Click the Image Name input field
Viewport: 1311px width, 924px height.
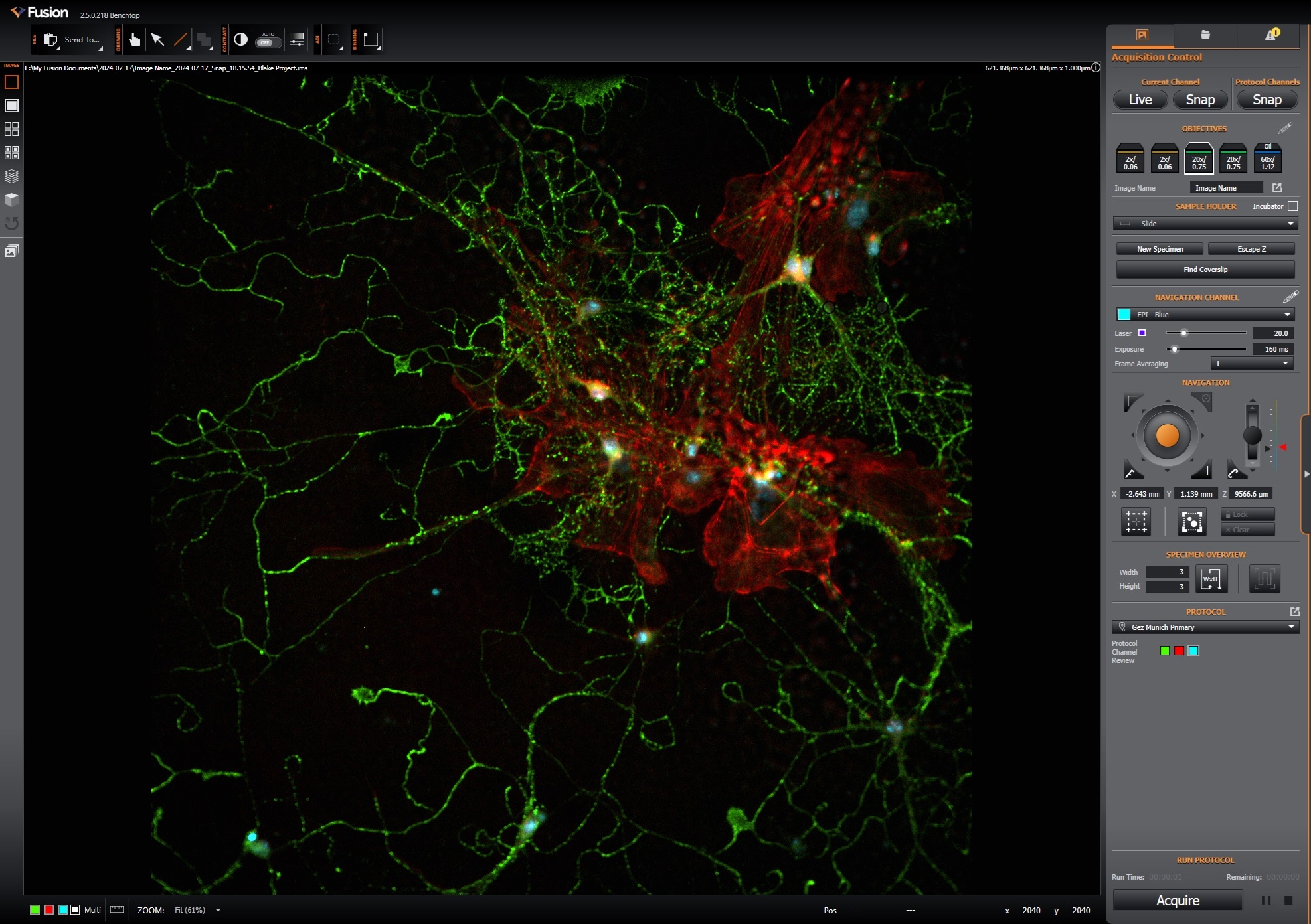coord(1225,188)
